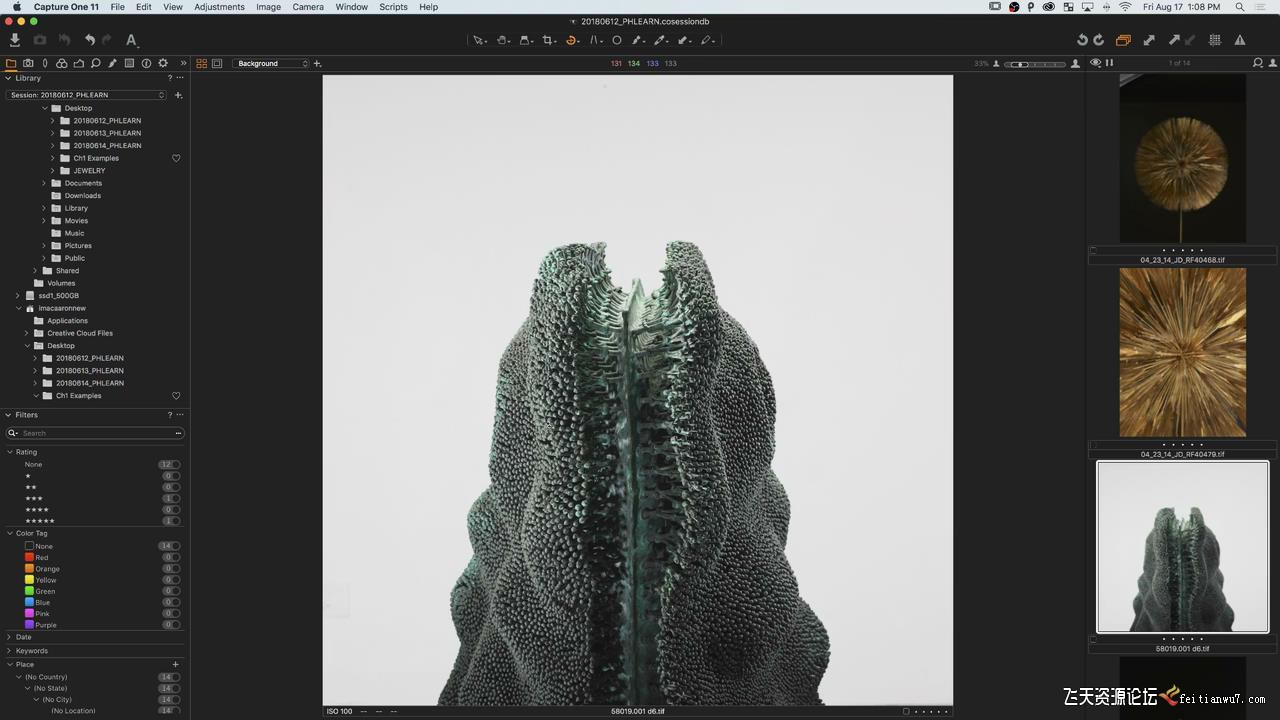Image resolution: width=1280 pixels, height=720 pixels.
Task: Click the Copy Adjustments up-arrow icon
Action: (x=1174, y=40)
